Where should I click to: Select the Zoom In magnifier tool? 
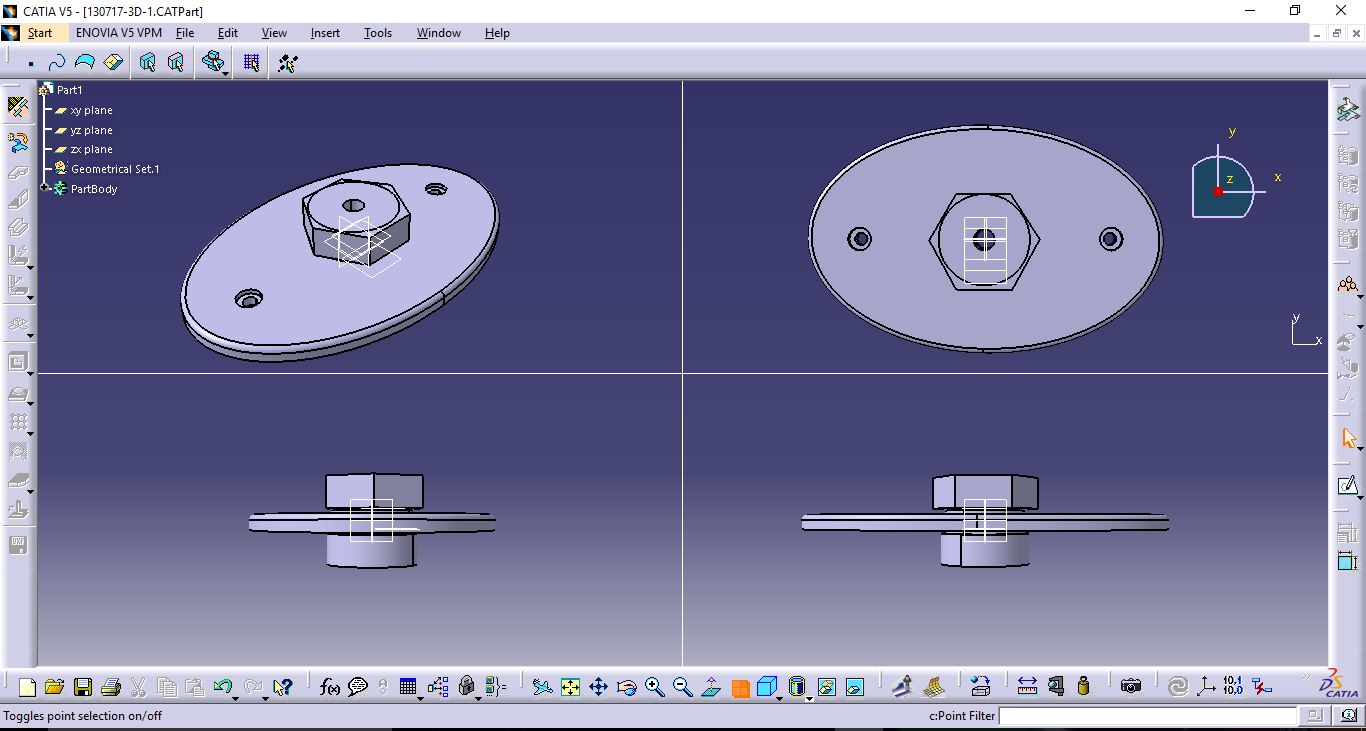[x=655, y=687]
